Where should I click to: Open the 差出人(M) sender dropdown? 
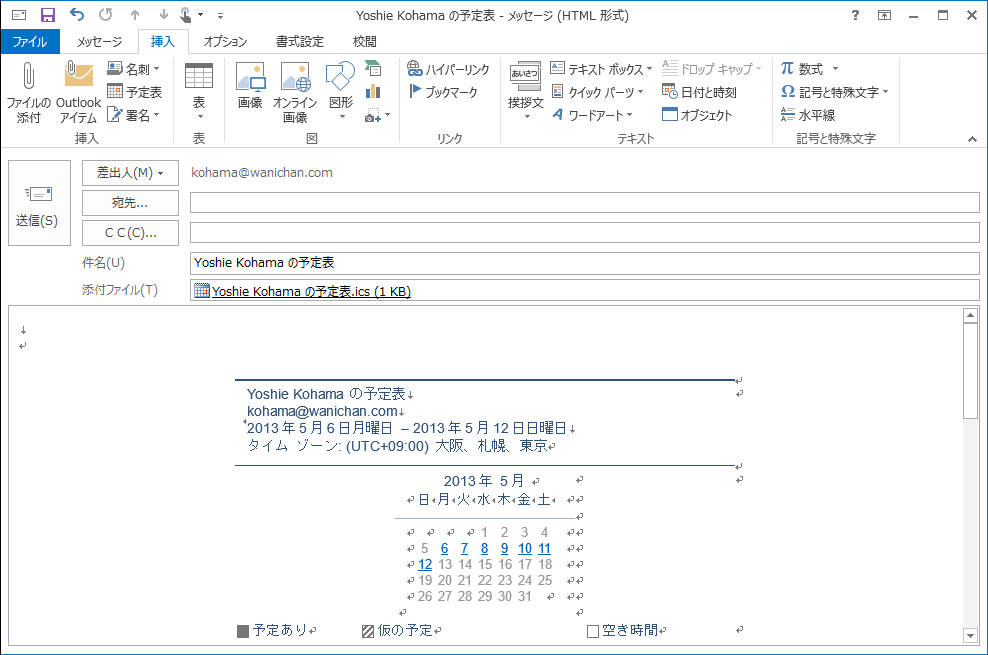point(130,173)
